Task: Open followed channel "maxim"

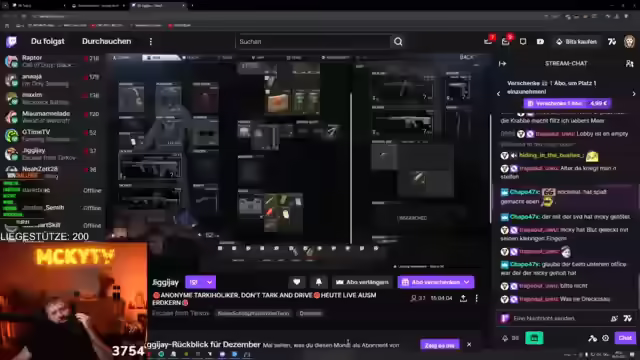Action: click(x=52, y=98)
